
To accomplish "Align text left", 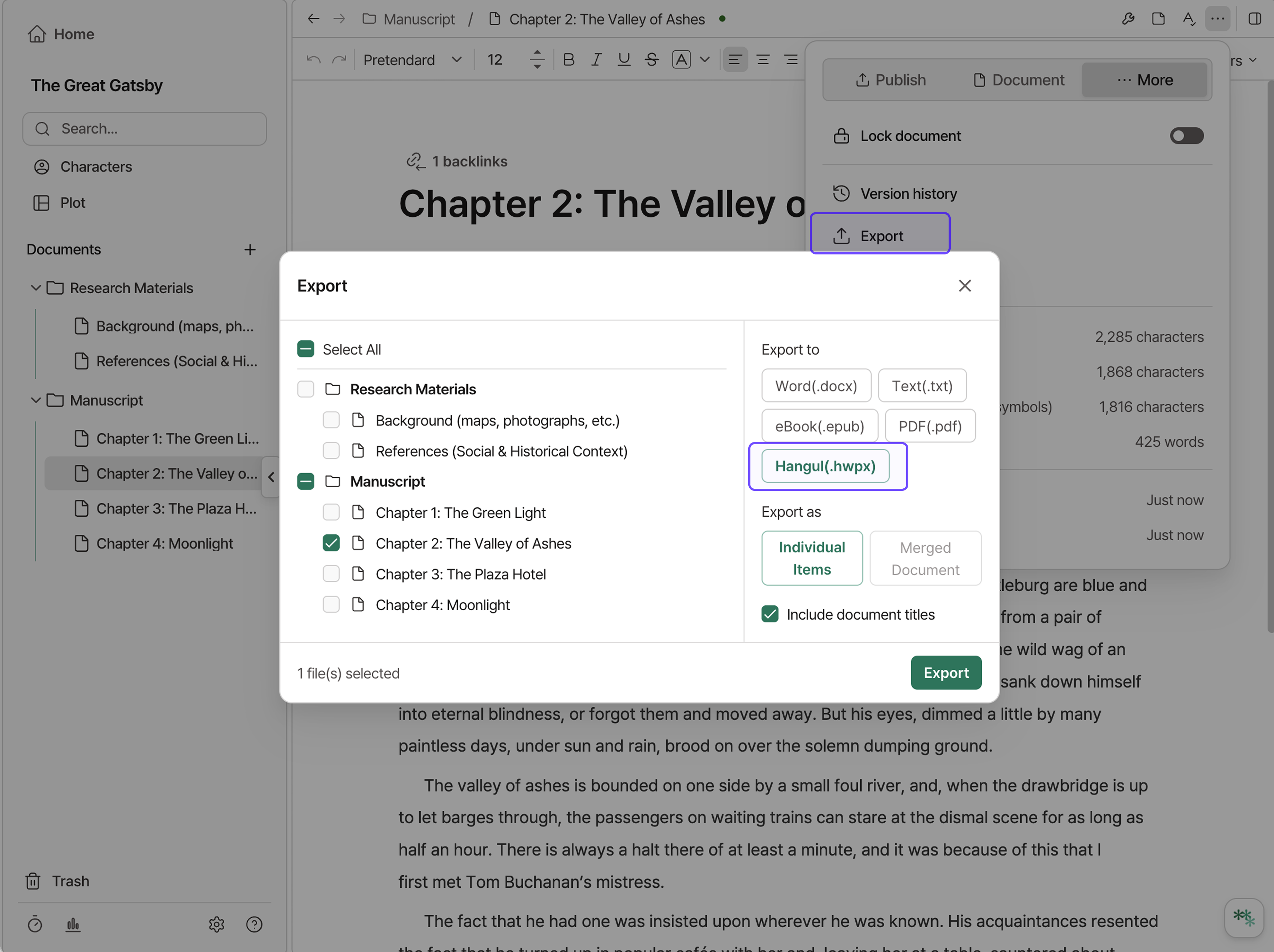I will pos(735,59).
